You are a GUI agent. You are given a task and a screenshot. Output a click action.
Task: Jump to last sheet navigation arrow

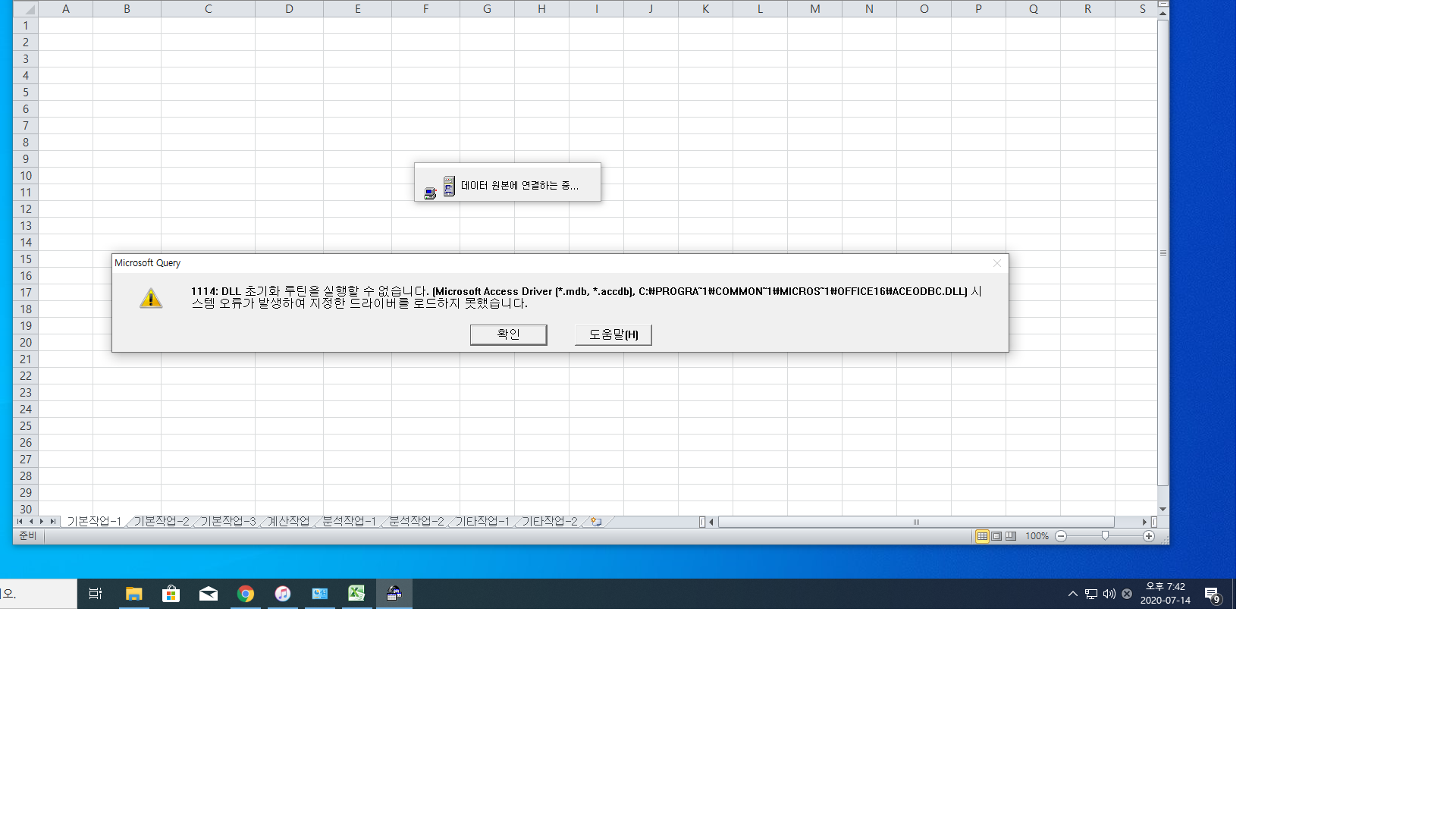[x=52, y=522]
